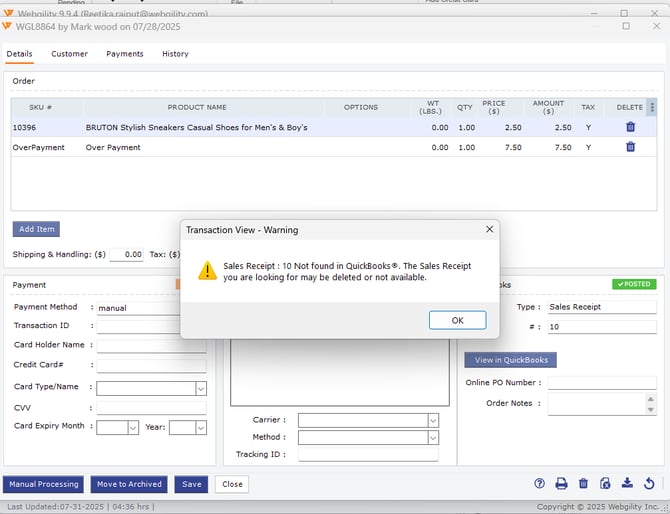The height and width of the screenshot is (514, 670).
Task: Close the Transaction View warning dialog
Action: point(489,229)
